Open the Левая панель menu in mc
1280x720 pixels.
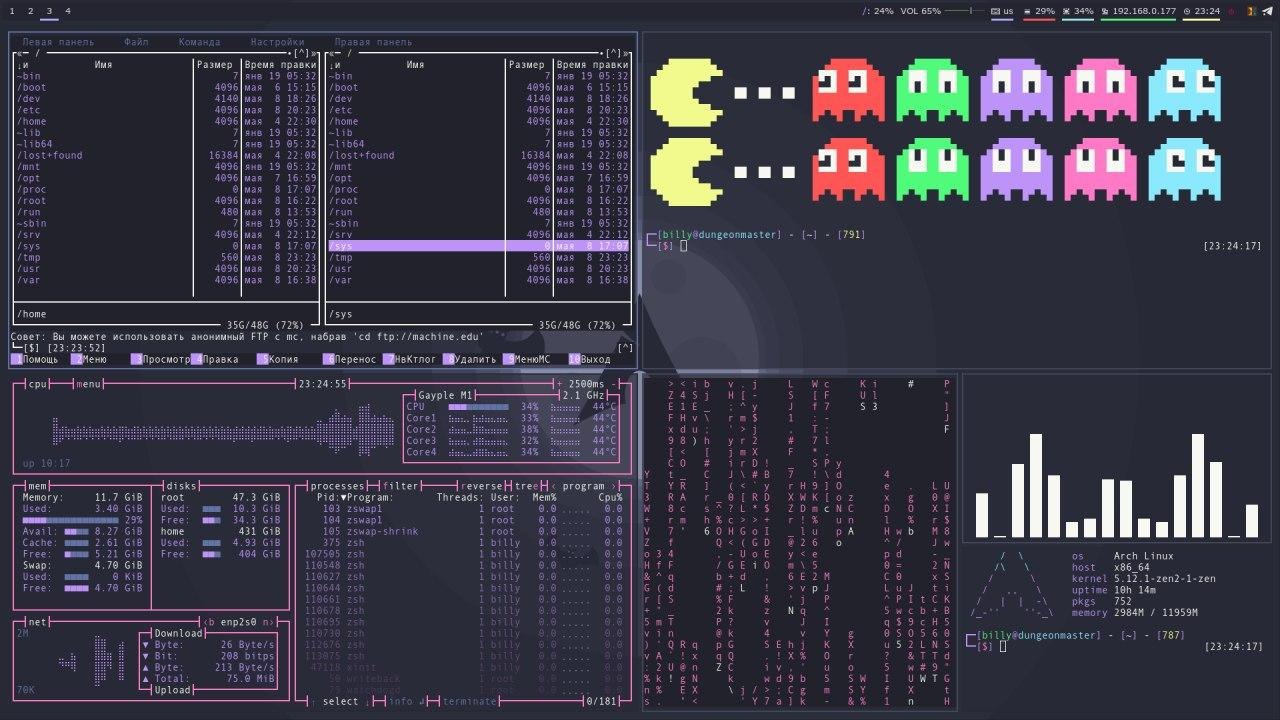tap(58, 42)
